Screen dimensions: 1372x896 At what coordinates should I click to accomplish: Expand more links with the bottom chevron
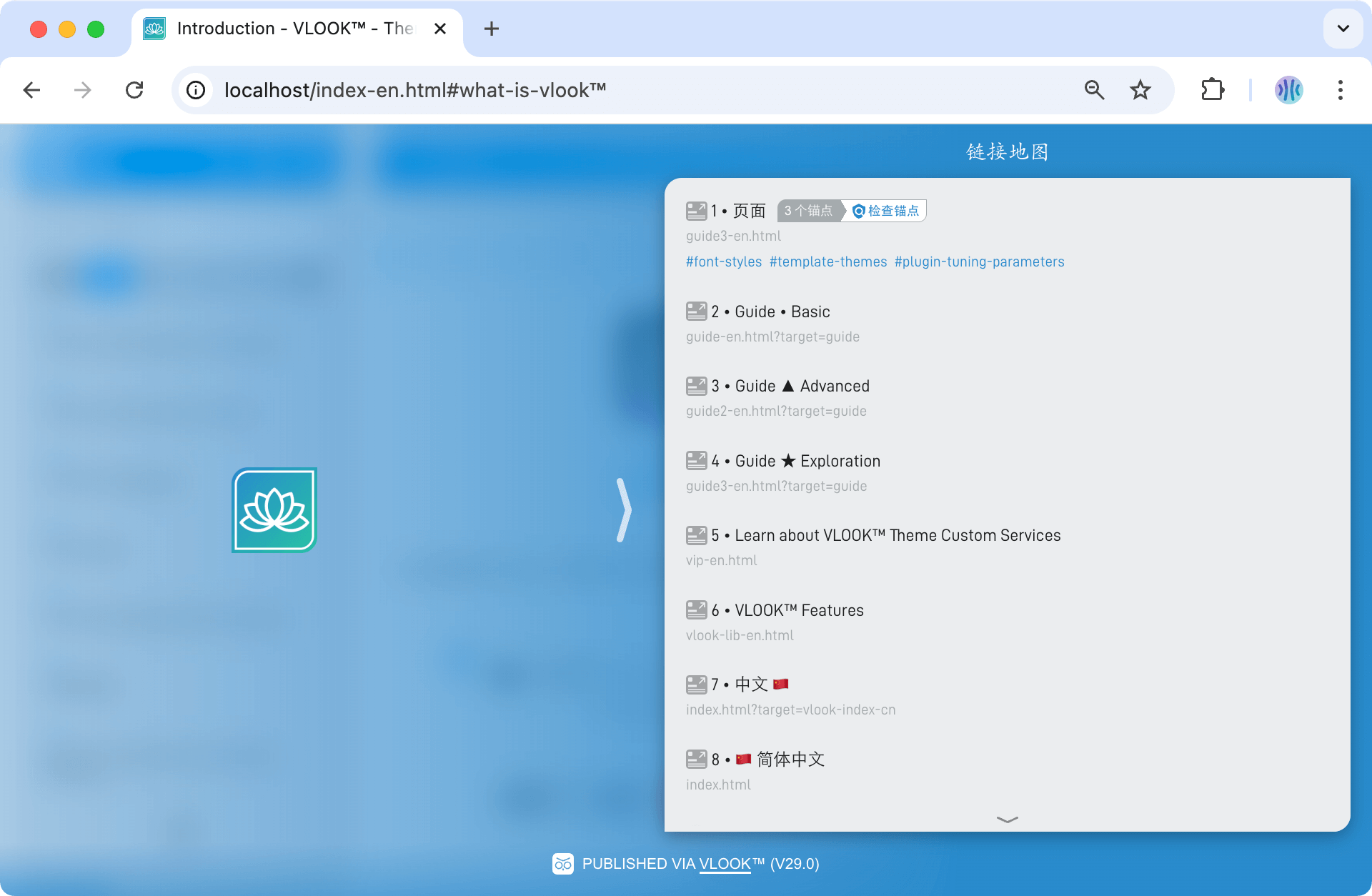pos(1008,820)
